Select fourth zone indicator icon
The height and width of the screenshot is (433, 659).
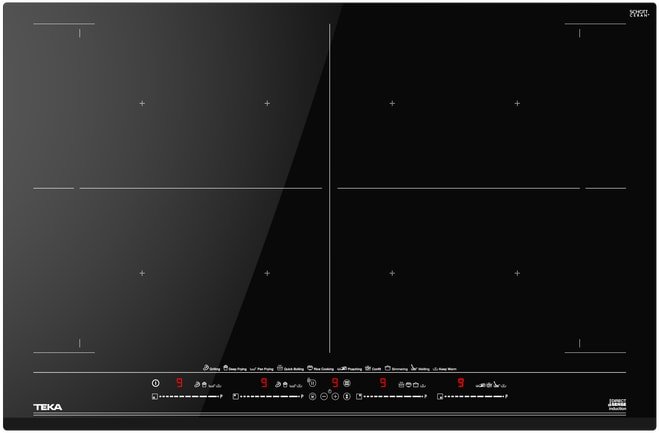coord(440,397)
